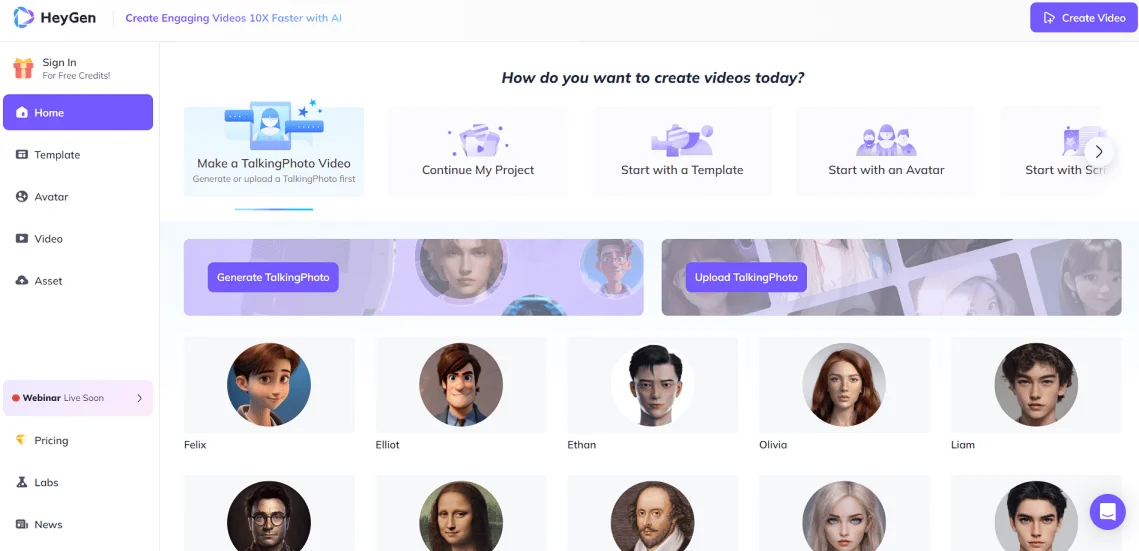Select the Start with a Template card
The width and height of the screenshot is (1139, 551).
682,152
